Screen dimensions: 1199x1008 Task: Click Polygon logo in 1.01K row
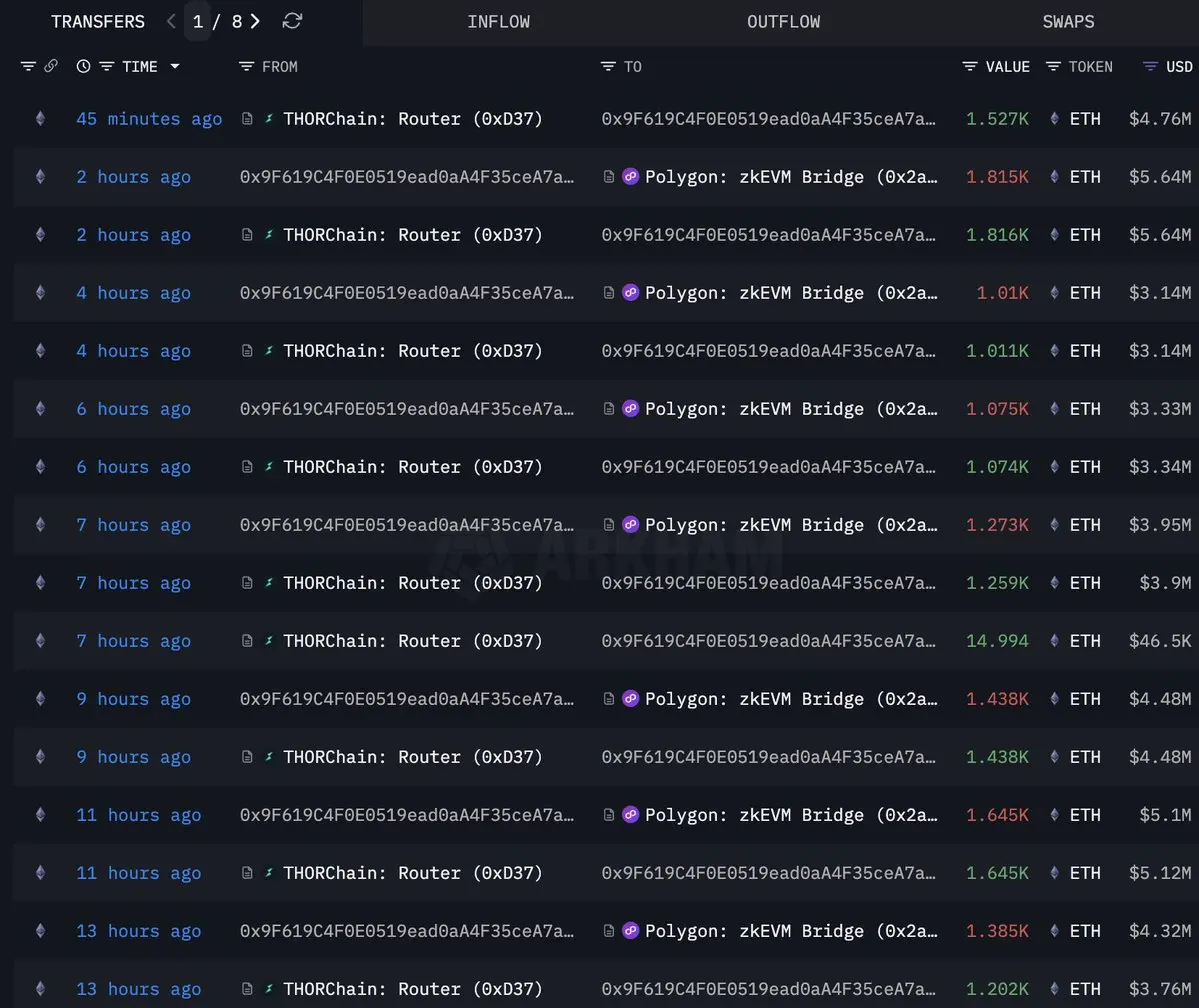pyautogui.click(x=630, y=293)
